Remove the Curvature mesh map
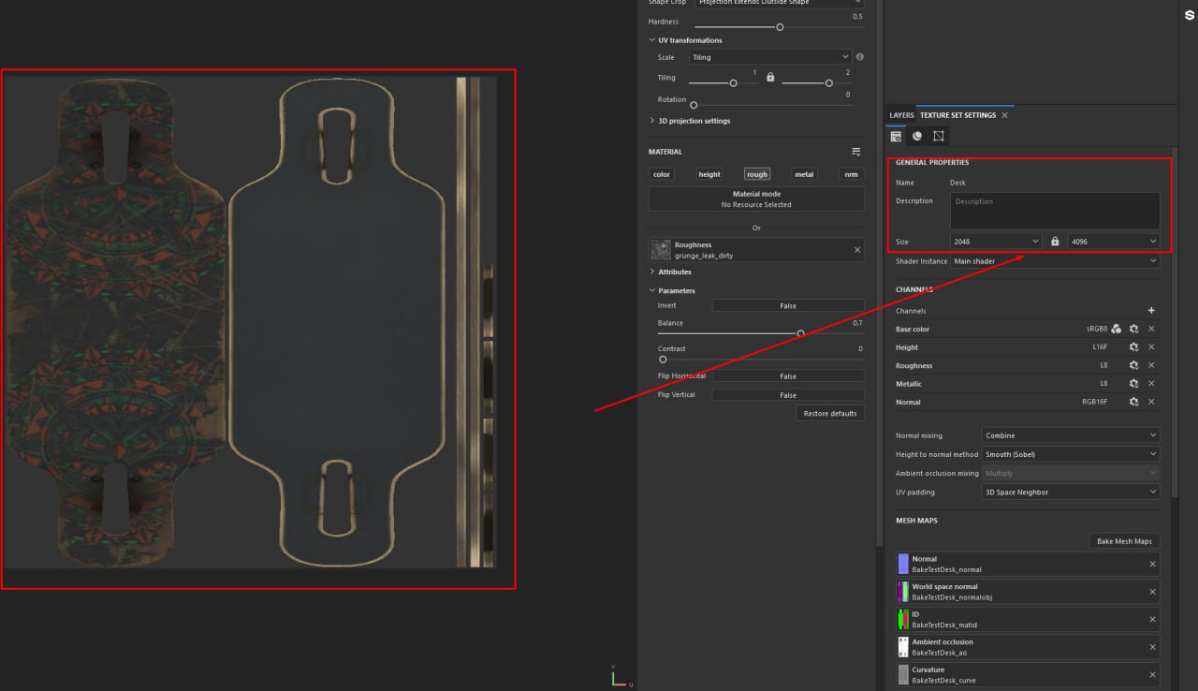Screen dimensions: 1198x691 [1152, 675]
